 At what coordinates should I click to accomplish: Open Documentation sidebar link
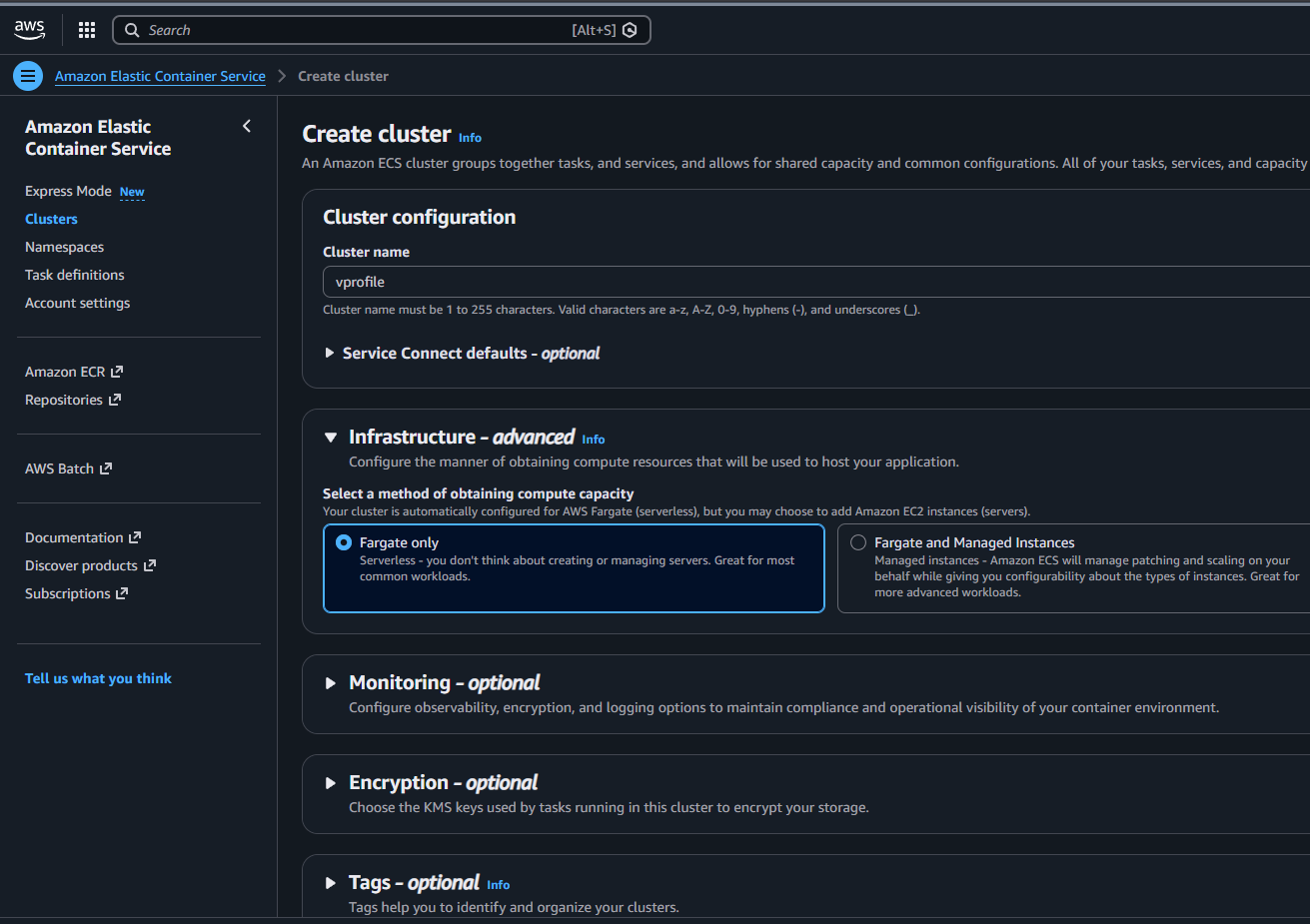74,537
